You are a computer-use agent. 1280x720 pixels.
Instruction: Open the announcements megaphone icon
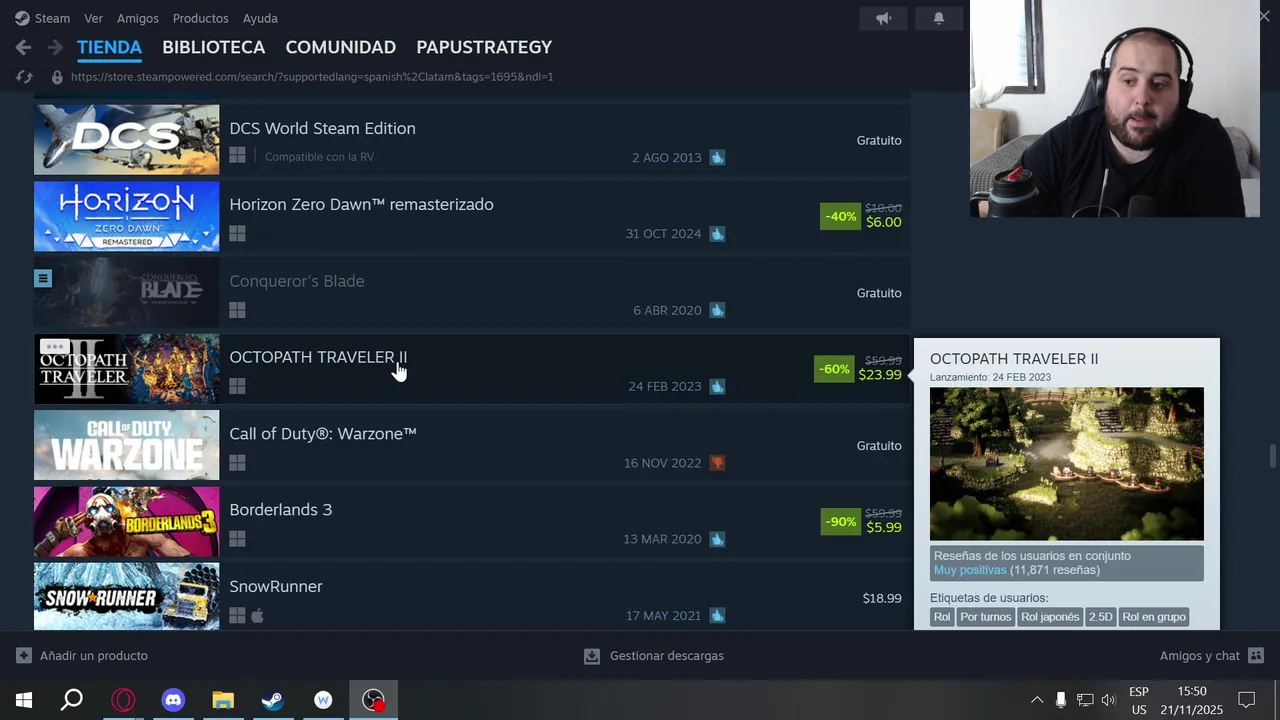tap(884, 18)
